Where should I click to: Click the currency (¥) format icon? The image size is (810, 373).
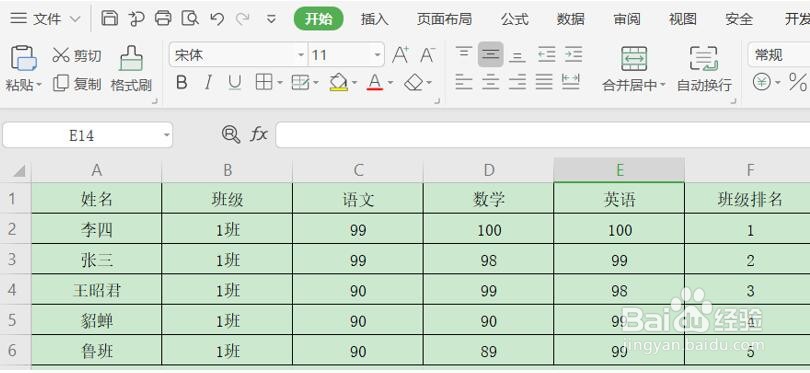coord(762,82)
